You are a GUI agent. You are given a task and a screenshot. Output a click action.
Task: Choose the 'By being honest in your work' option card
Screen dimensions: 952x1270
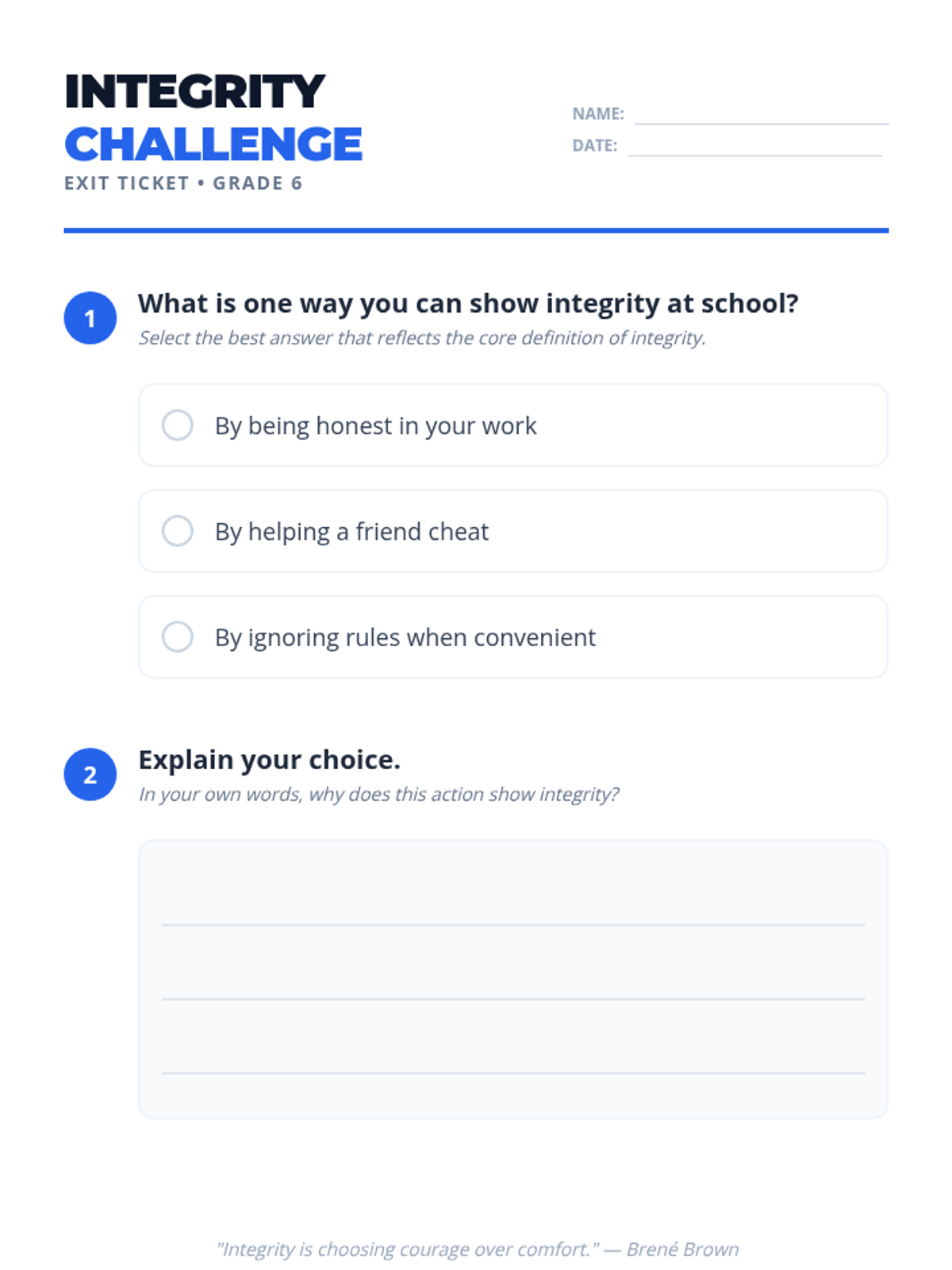(513, 425)
